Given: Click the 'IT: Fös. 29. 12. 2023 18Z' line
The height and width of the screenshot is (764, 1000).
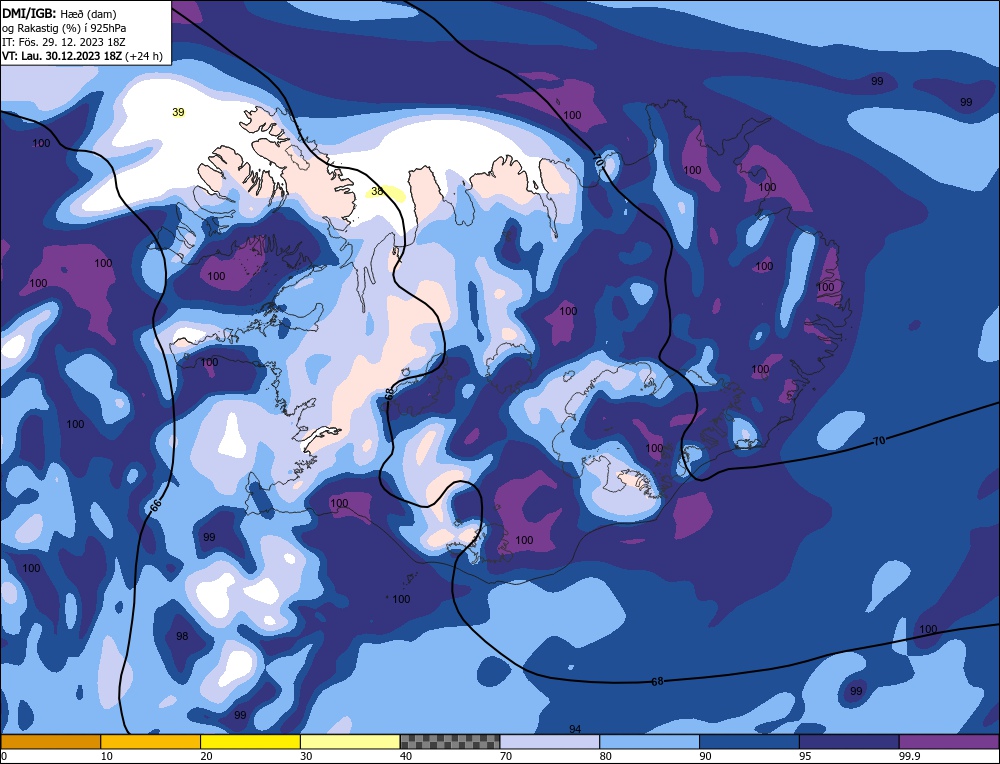Looking at the screenshot, I should [x=64, y=42].
